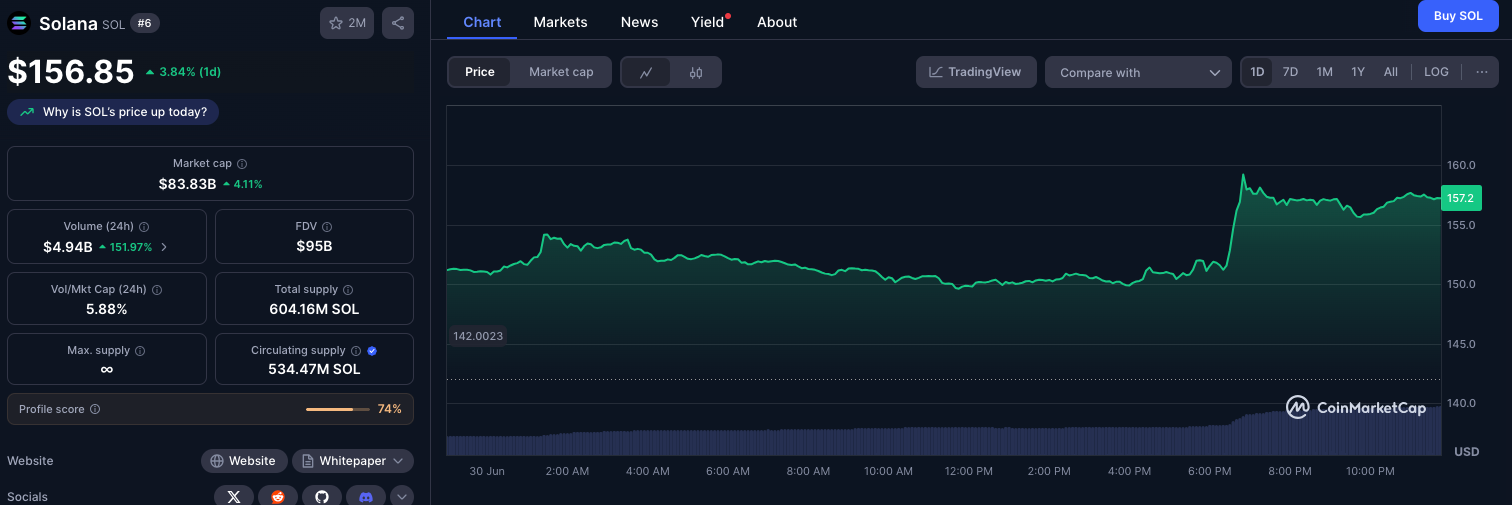Switch to line chart view icon
The width and height of the screenshot is (1512, 505).
pyautogui.click(x=647, y=72)
